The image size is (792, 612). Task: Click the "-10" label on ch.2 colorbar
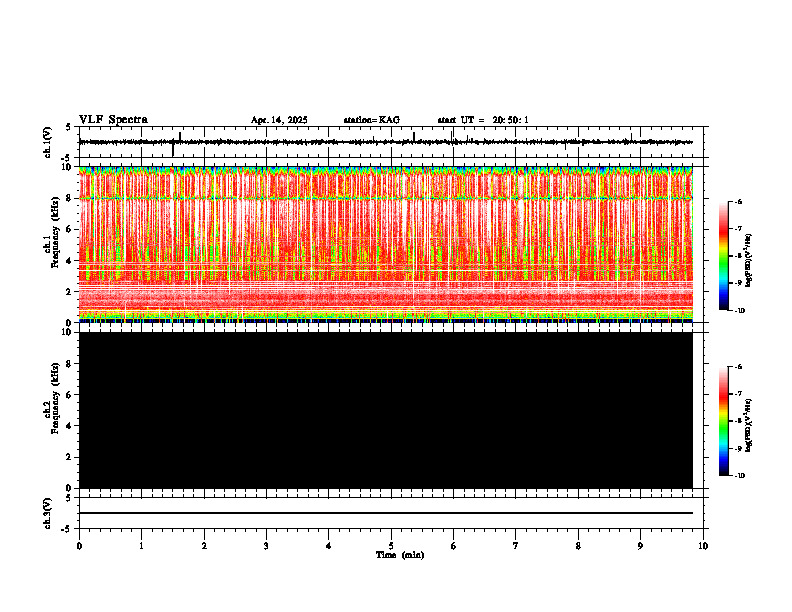pos(739,476)
